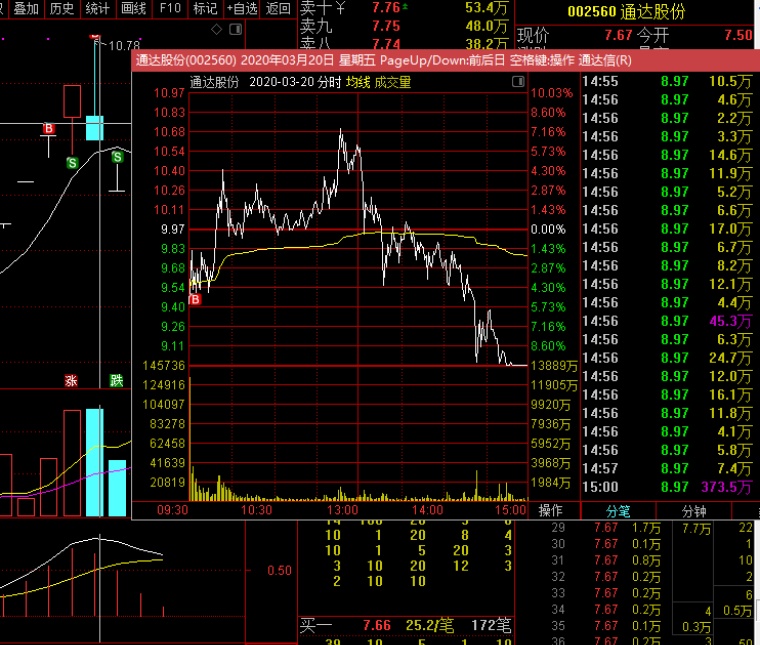
Task: Click the 172笔 order count
Action: (491, 626)
